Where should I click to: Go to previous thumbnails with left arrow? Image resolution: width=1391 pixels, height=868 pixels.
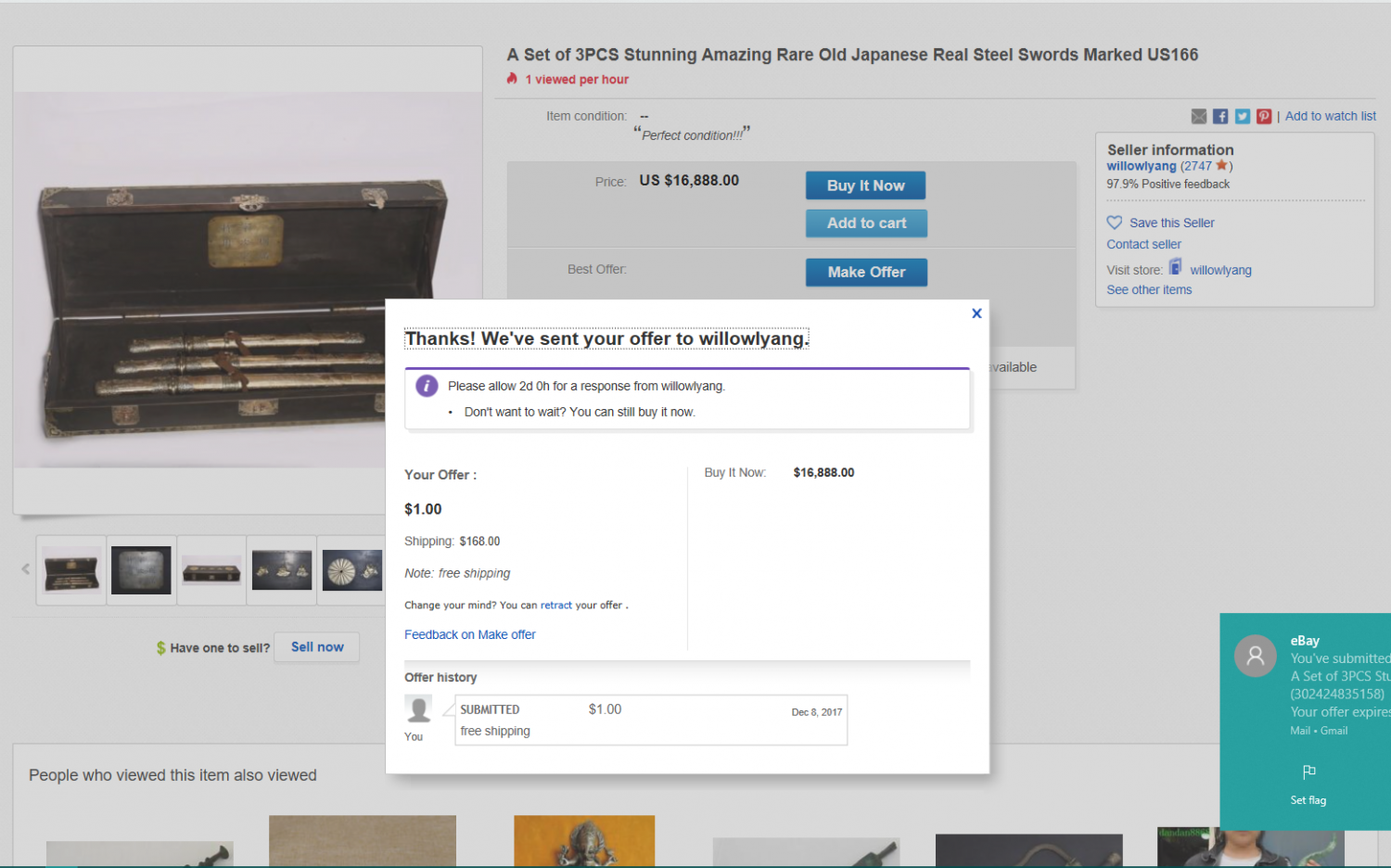(25, 569)
